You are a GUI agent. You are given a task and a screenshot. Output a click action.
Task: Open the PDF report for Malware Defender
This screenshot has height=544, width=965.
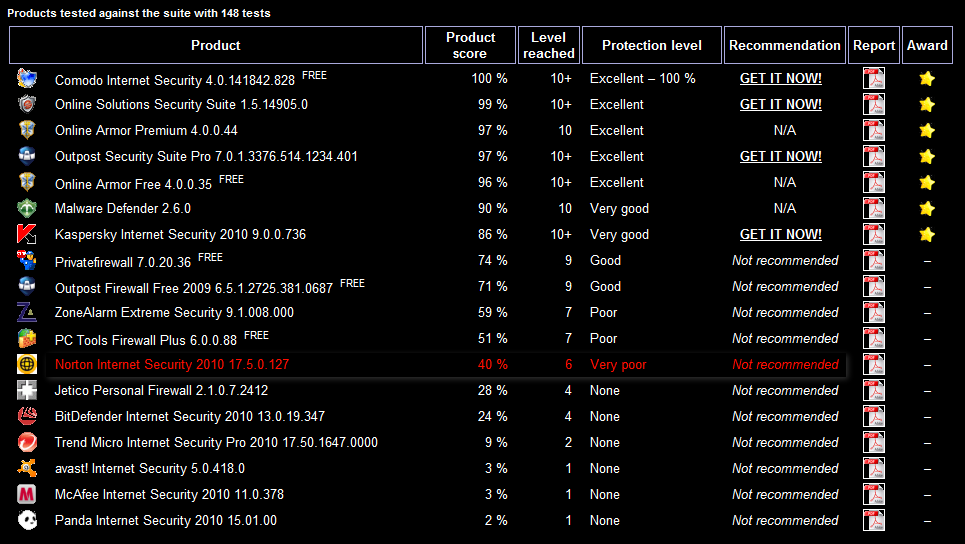tap(873, 209)
